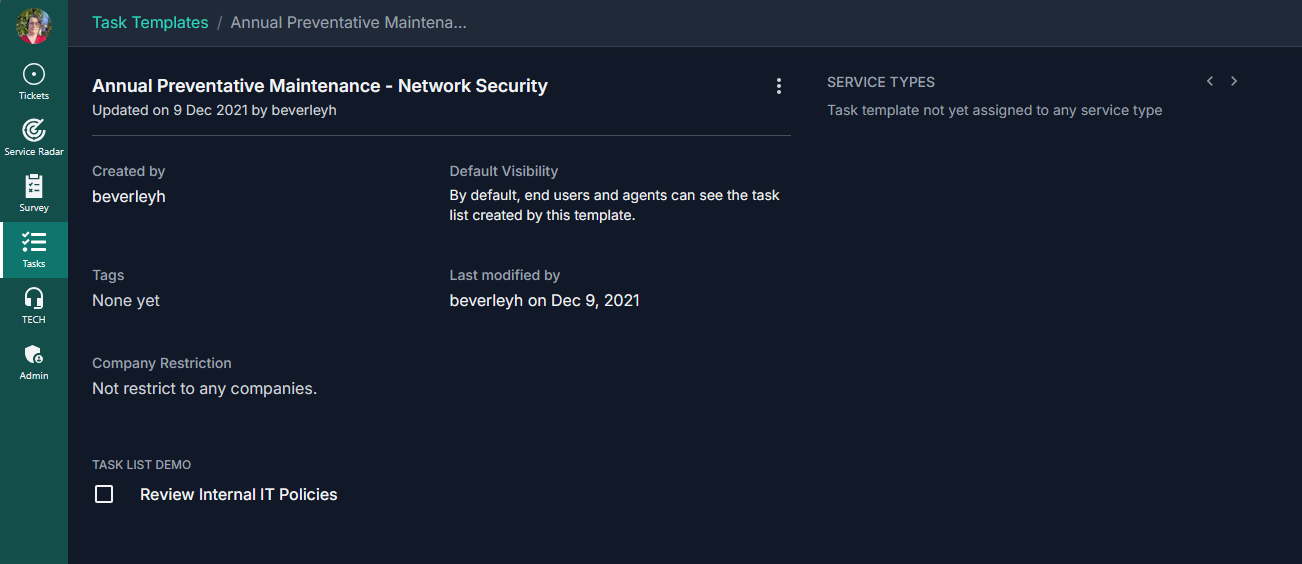Image resolution: width=1302 pixels, height=564 pixels.
Task: Click the Annual Preventative Maintenance breadcrumb
Action: tap(348, 22)
